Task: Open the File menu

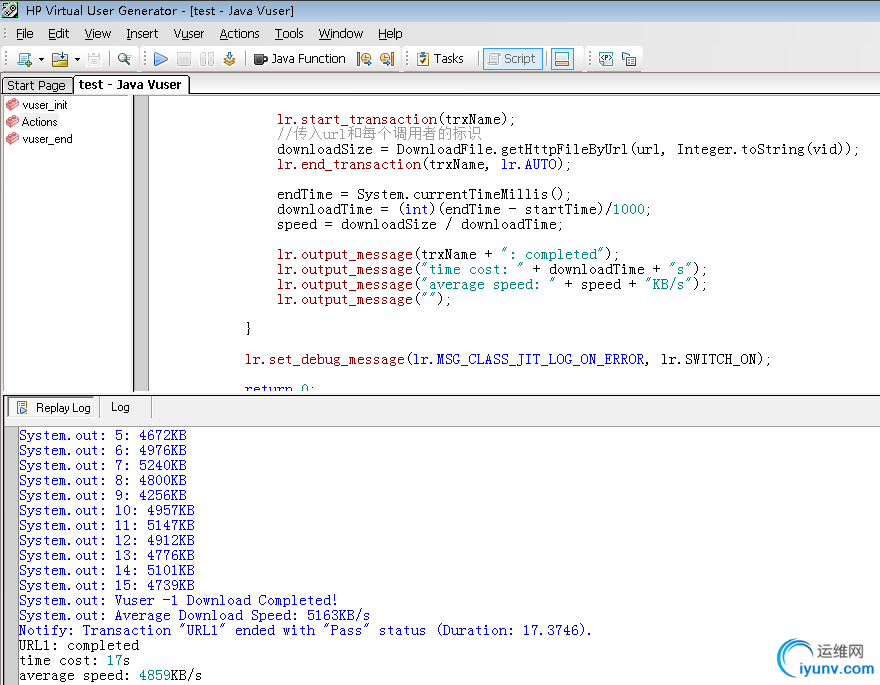Action: [25, 34]
